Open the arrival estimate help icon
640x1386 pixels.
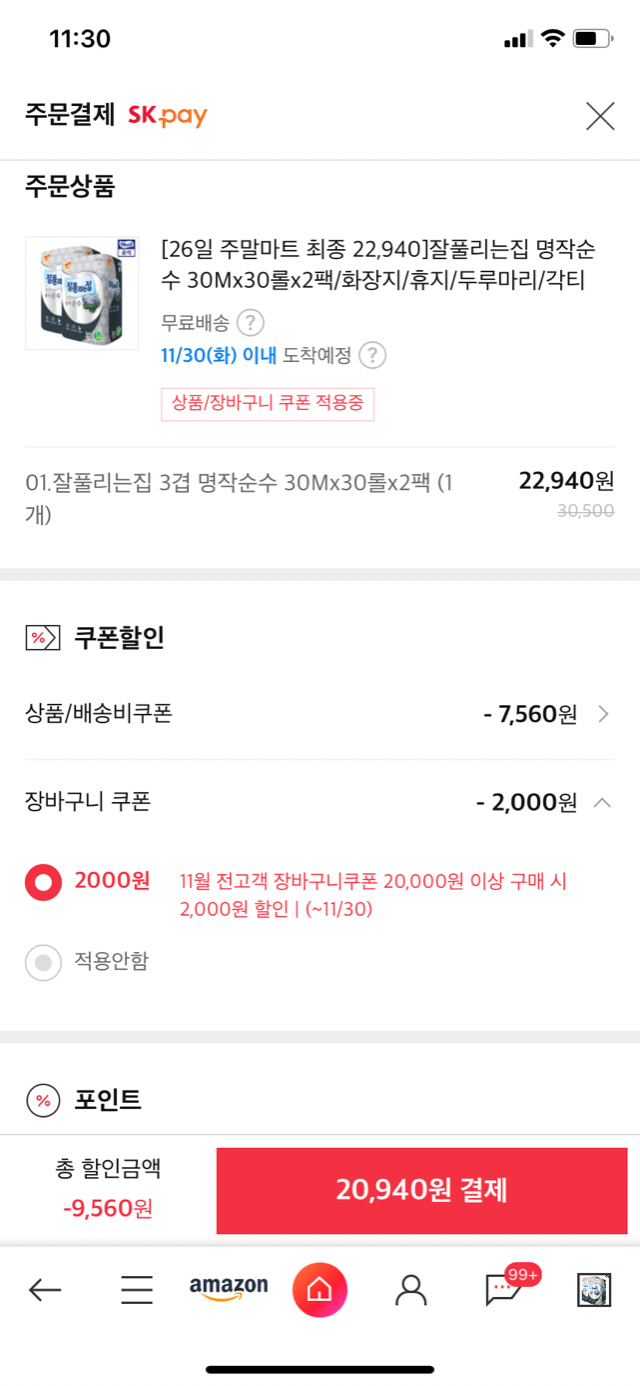[x=372, y=355]
